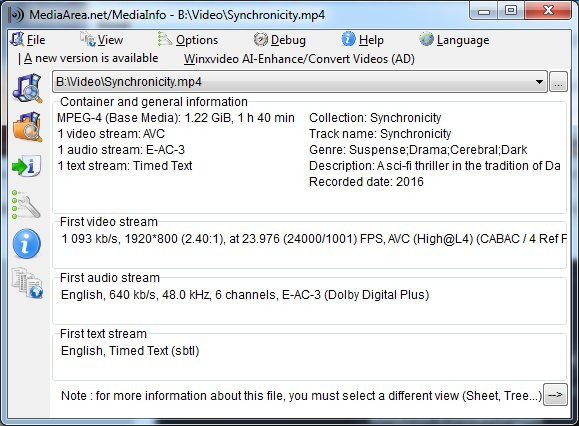
Task: Click the blue About info sidebar icon
Action: click(27, 244)
